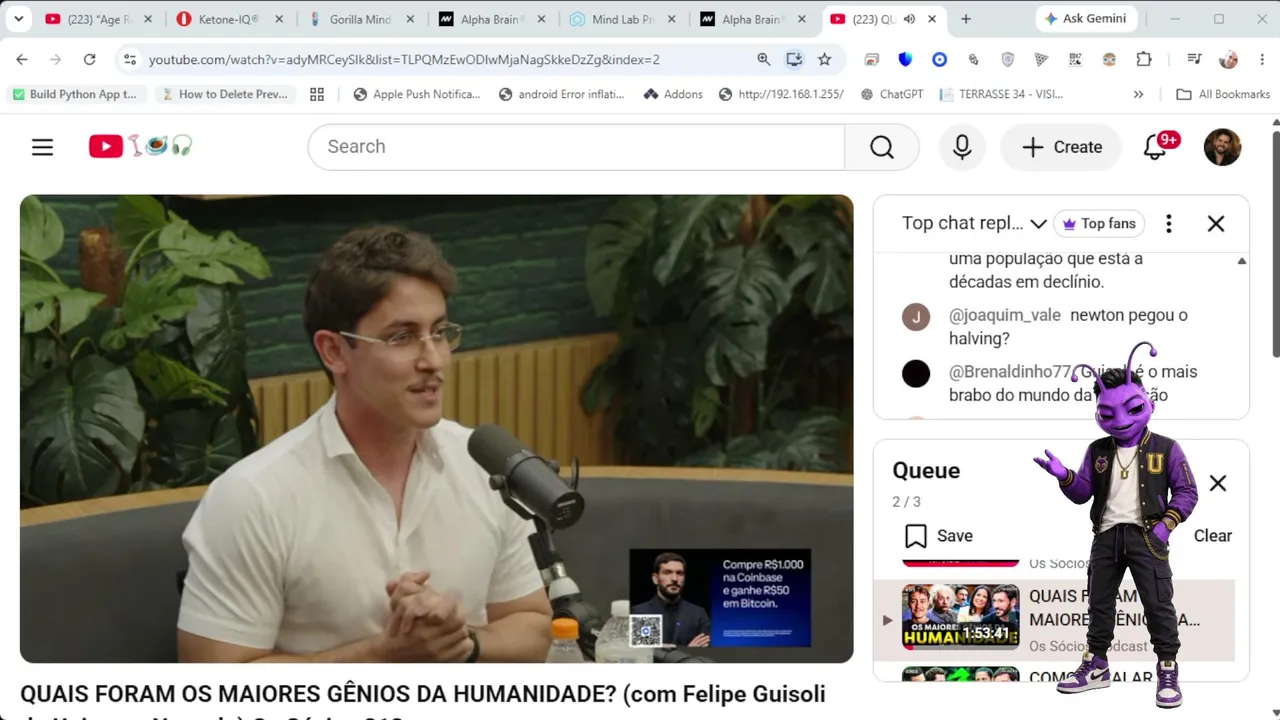Viewport: 1280px width, 720px height.
Task: Save the queue to a playlist
Action: 938,536
